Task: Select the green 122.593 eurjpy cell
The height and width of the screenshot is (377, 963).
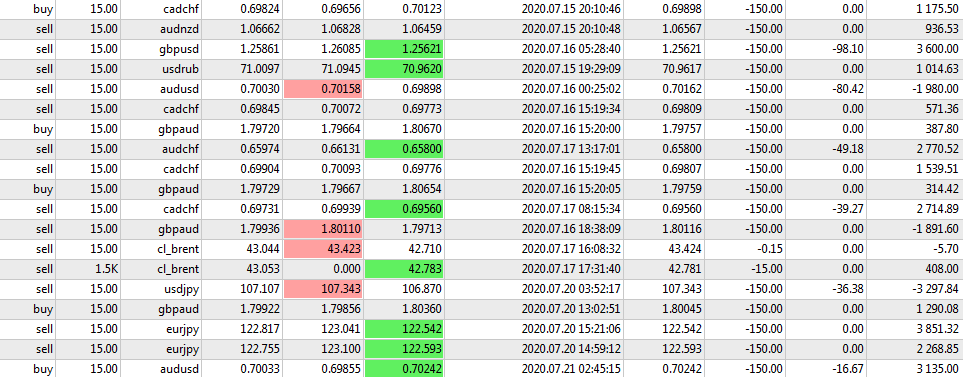Action: (404, 349)
